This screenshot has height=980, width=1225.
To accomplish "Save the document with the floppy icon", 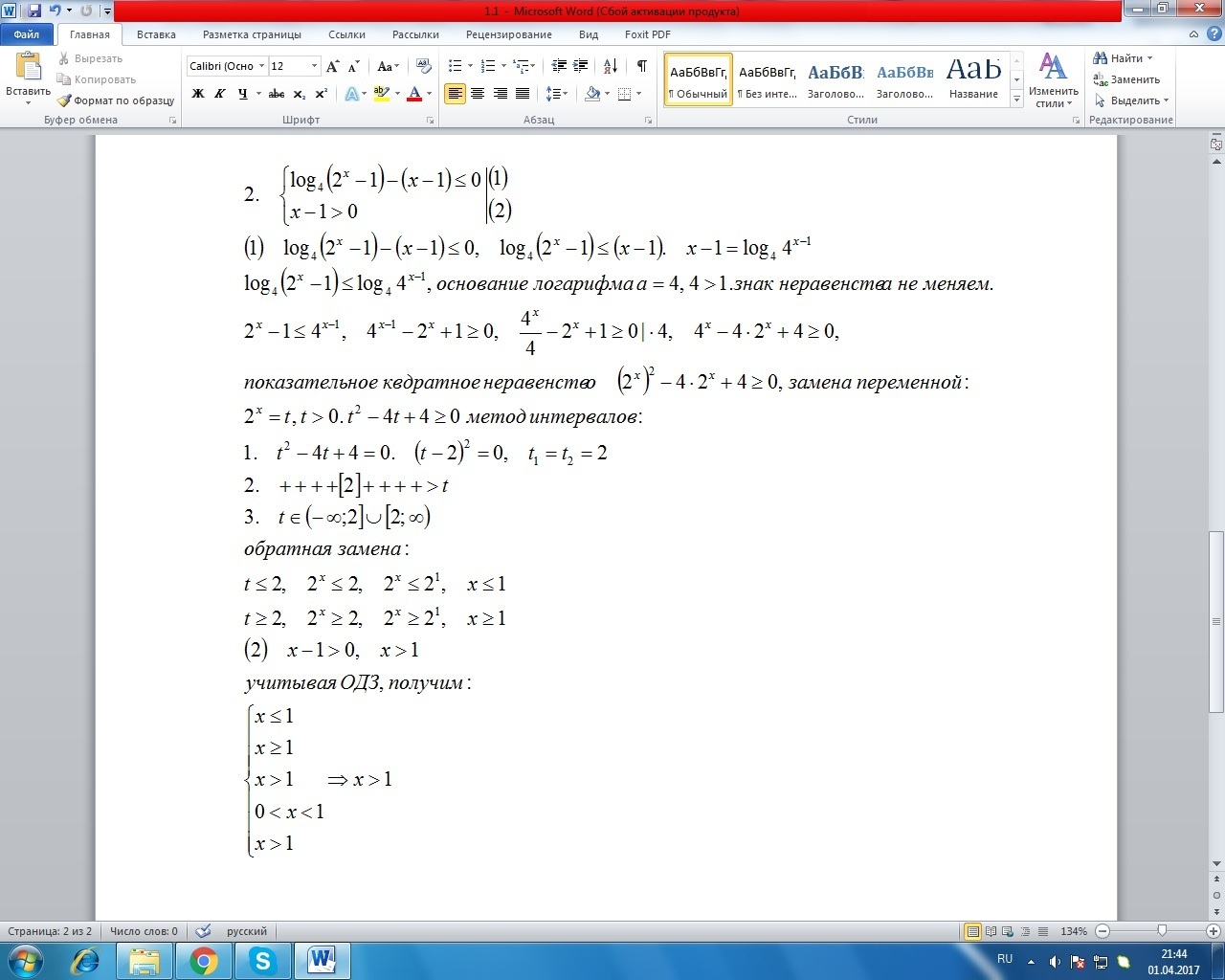I will pos(34,11).
